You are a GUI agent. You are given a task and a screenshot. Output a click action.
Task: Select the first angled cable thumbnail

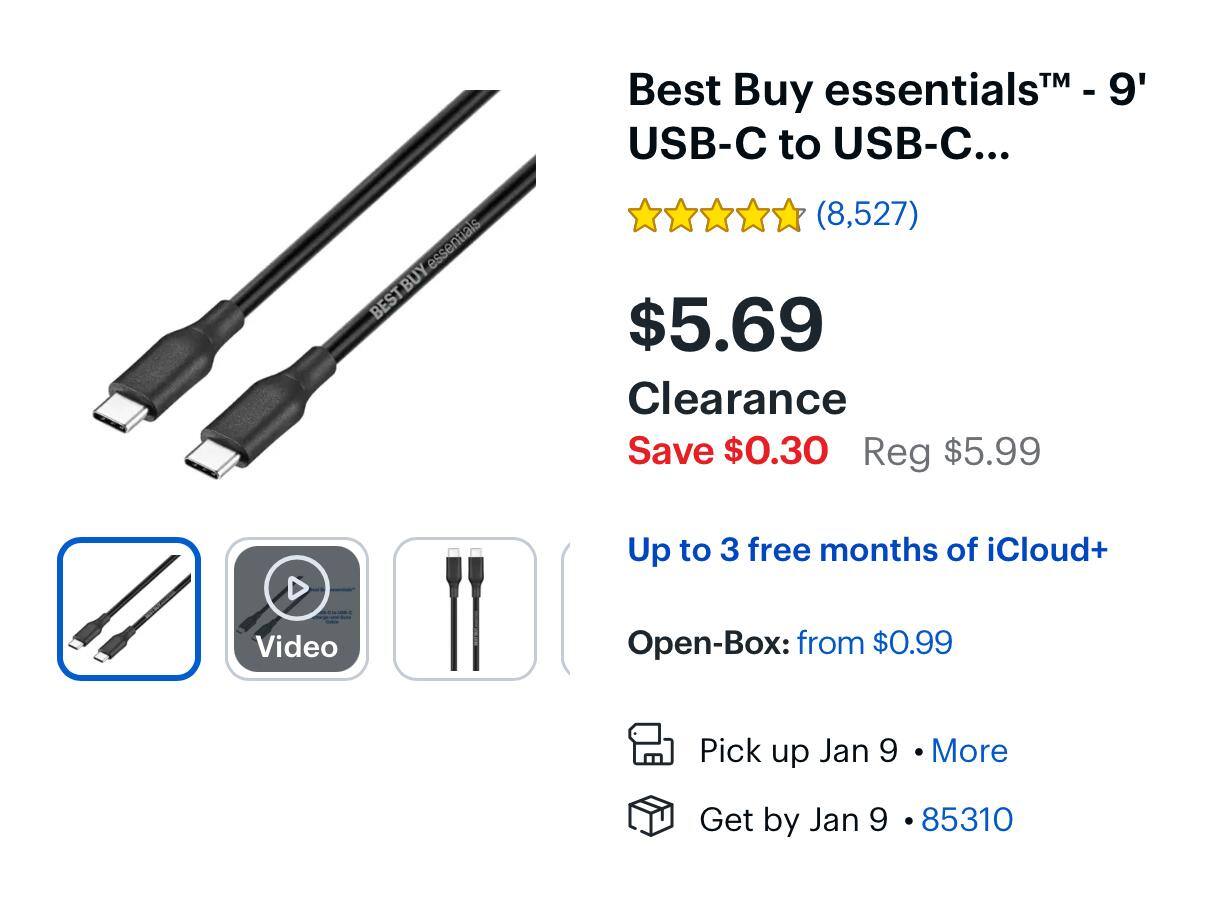click(x=129, y=609)
